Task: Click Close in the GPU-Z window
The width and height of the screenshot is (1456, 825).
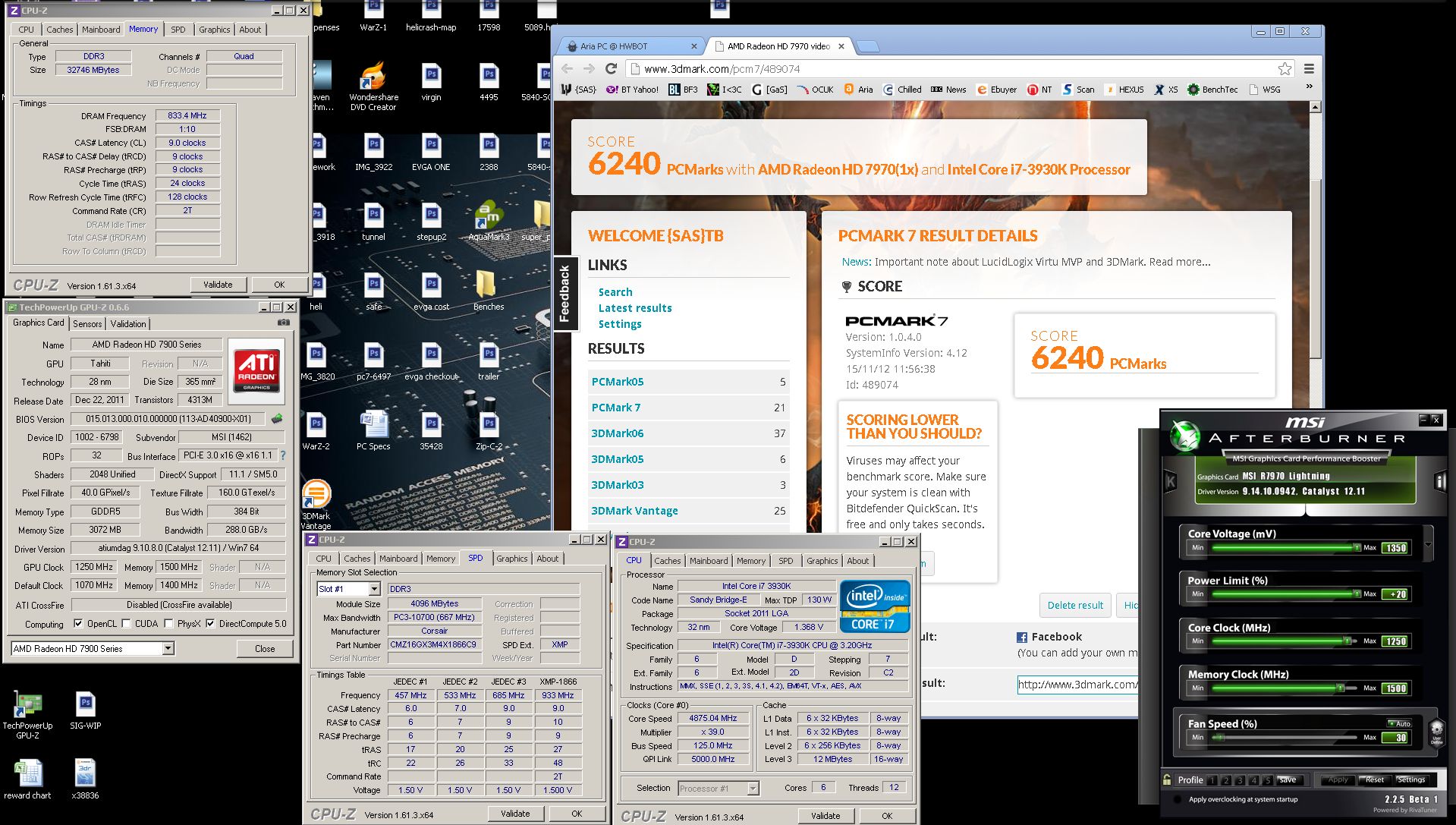Action: 265,649
